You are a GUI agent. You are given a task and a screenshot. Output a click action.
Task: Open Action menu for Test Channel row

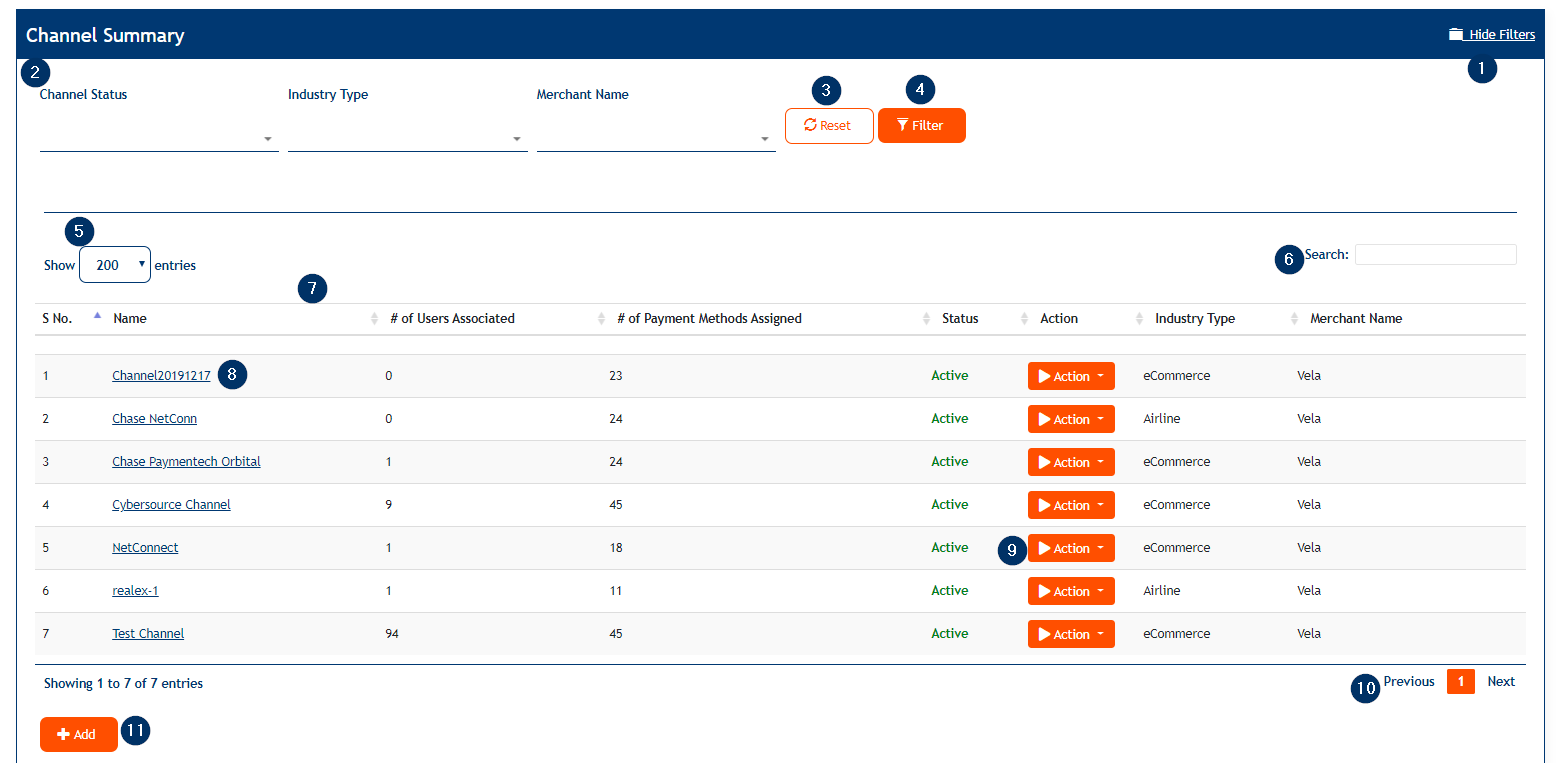point(1071,634)
